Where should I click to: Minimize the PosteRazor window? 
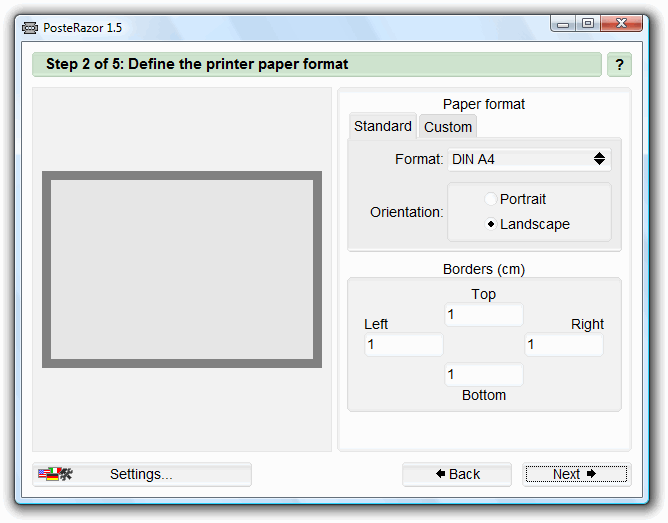click(564, 23)
